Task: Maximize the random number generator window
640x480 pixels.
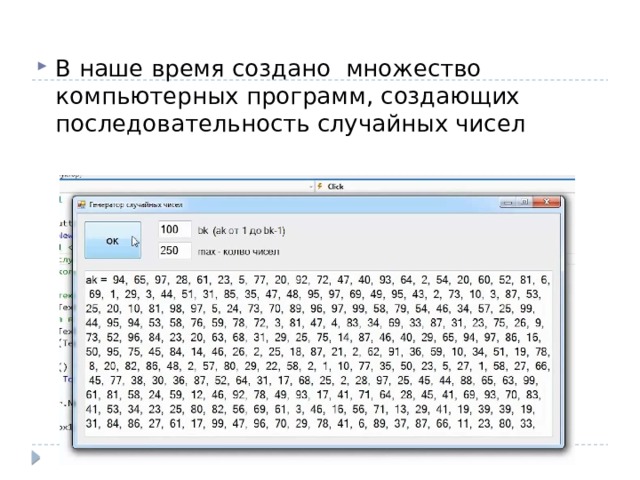Action: point(524,202)
